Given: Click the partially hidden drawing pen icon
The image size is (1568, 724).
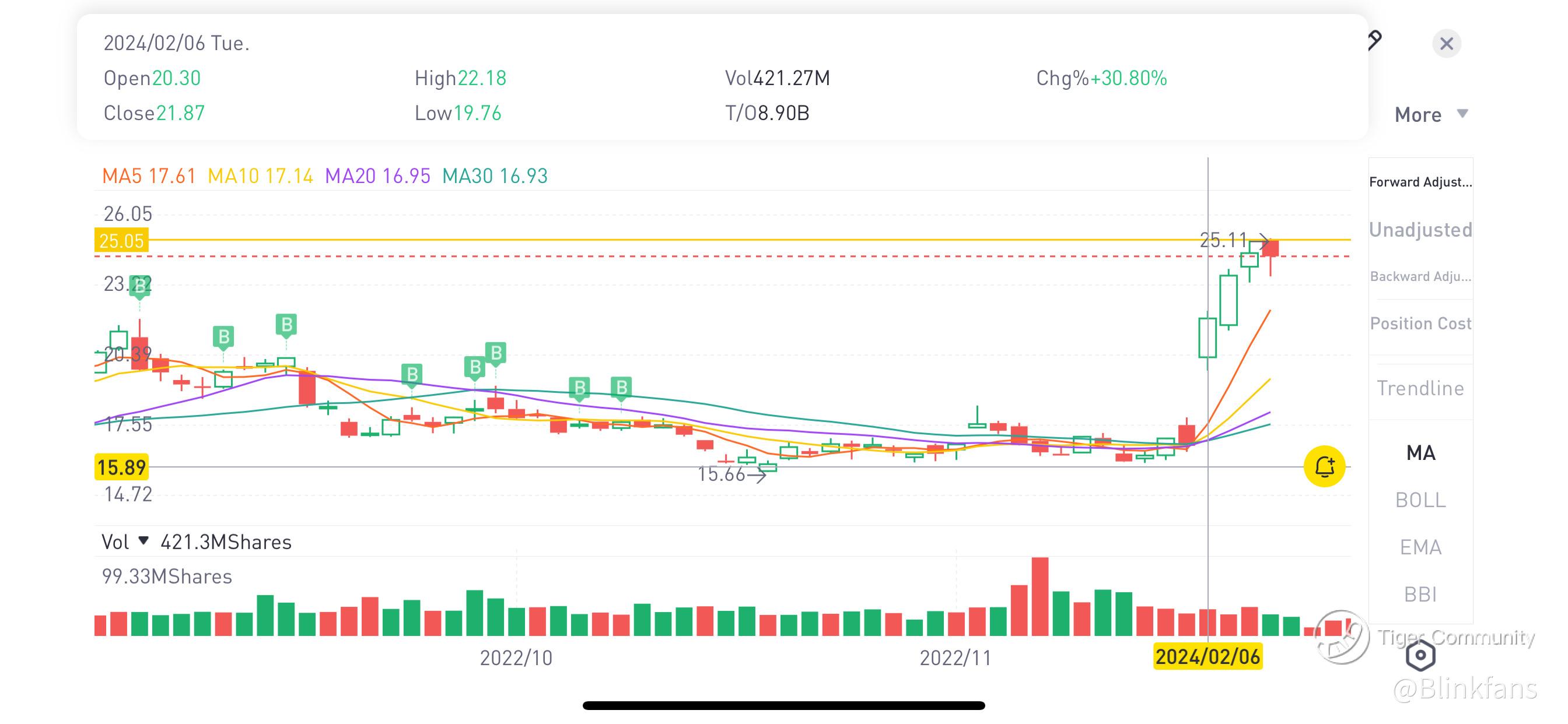Looking at the screenshot, I should 1374,41.
